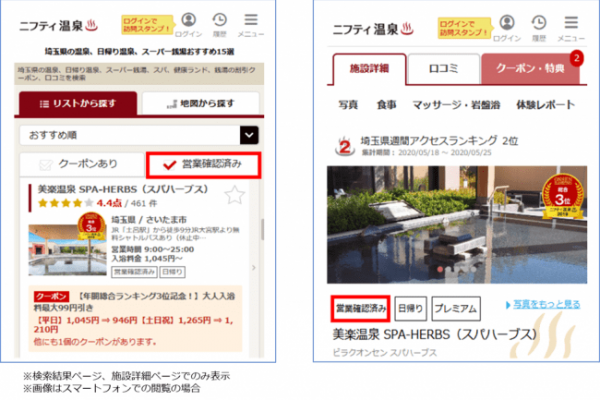Click ranking number 2 badge icon
This screenshot has width=600, height=400.
pyautogui.click(x=345, y=147)
